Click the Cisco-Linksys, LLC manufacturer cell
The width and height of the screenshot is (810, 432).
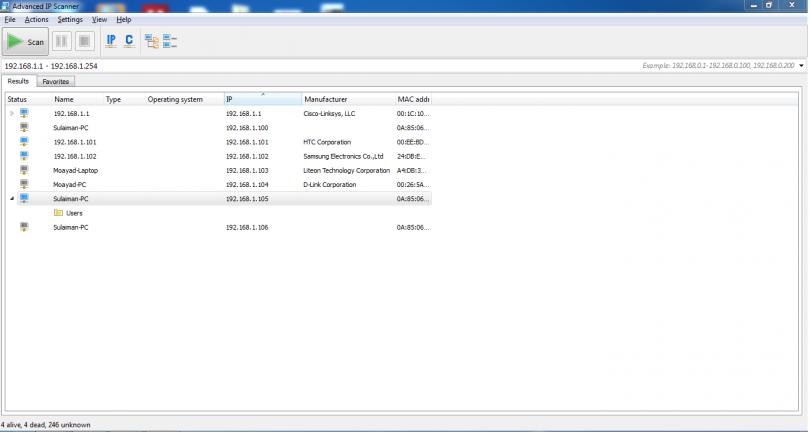click(x=329, y=114)
